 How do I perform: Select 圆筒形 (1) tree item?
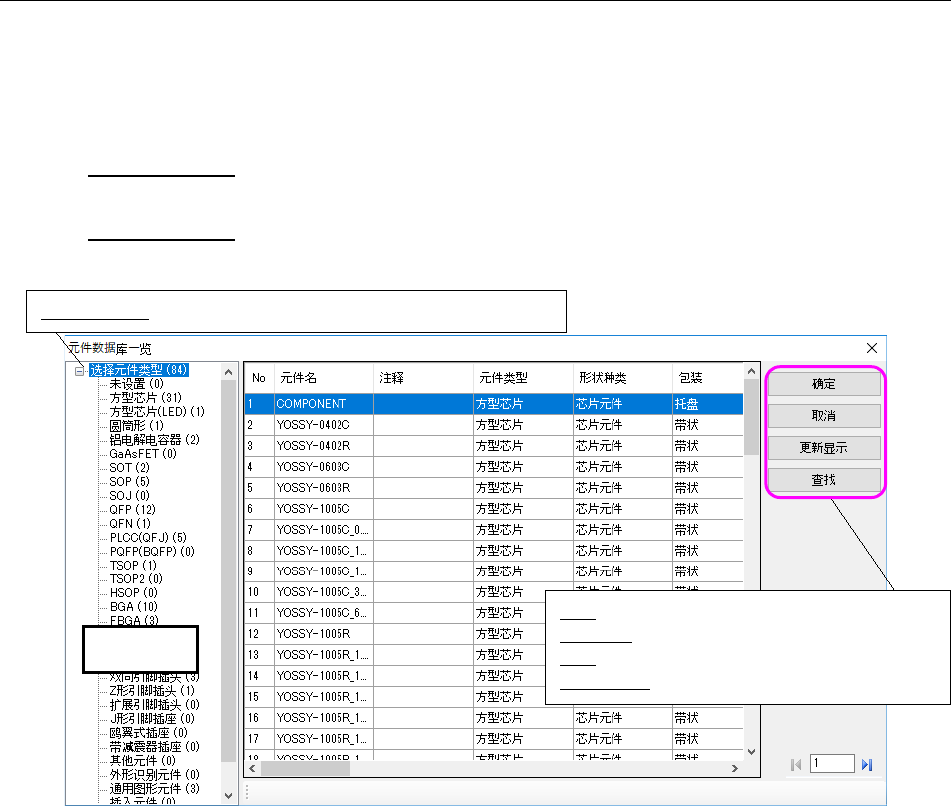(x=136, y=426)
